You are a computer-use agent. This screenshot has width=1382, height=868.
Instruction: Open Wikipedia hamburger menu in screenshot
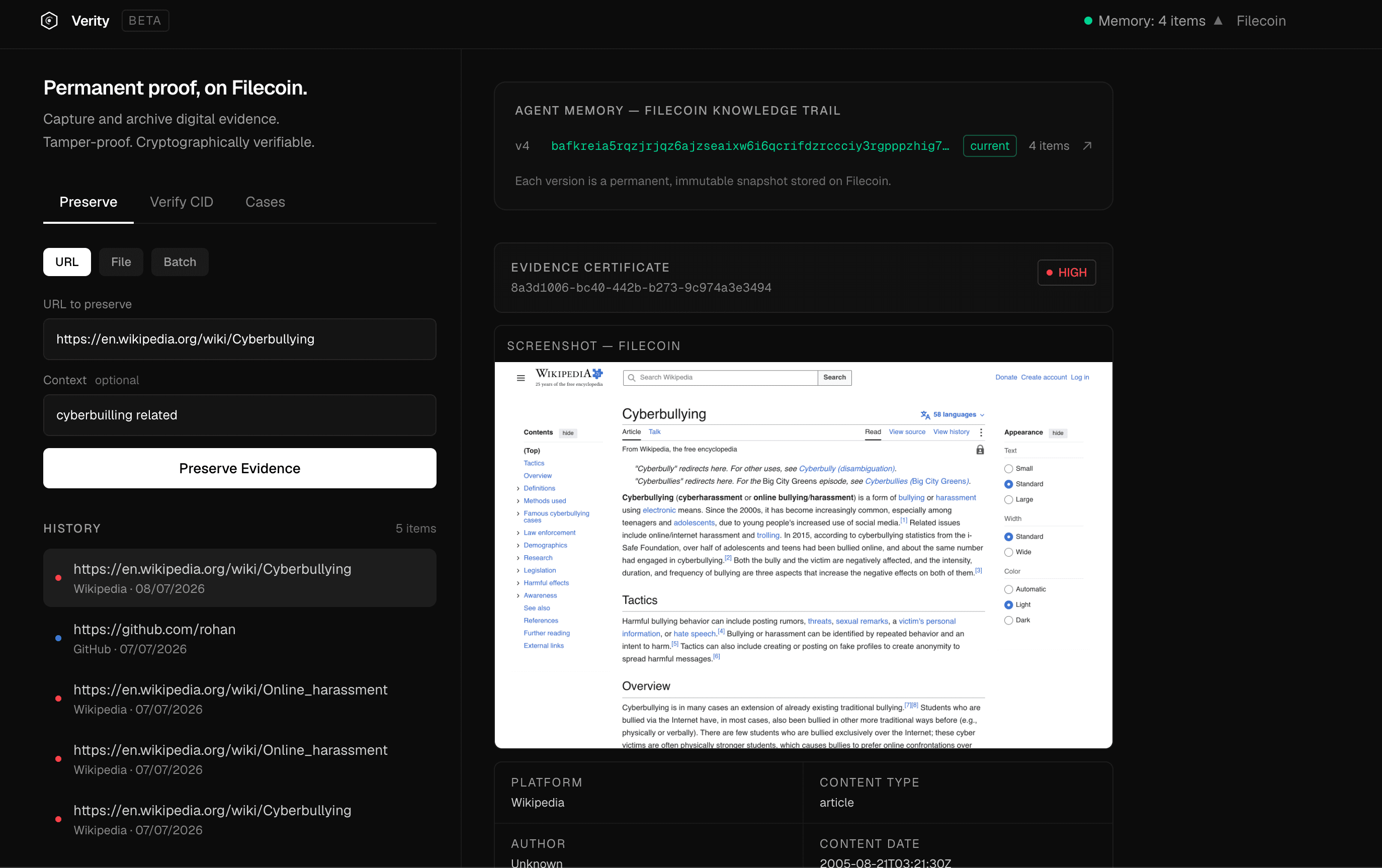coord(521,378)
